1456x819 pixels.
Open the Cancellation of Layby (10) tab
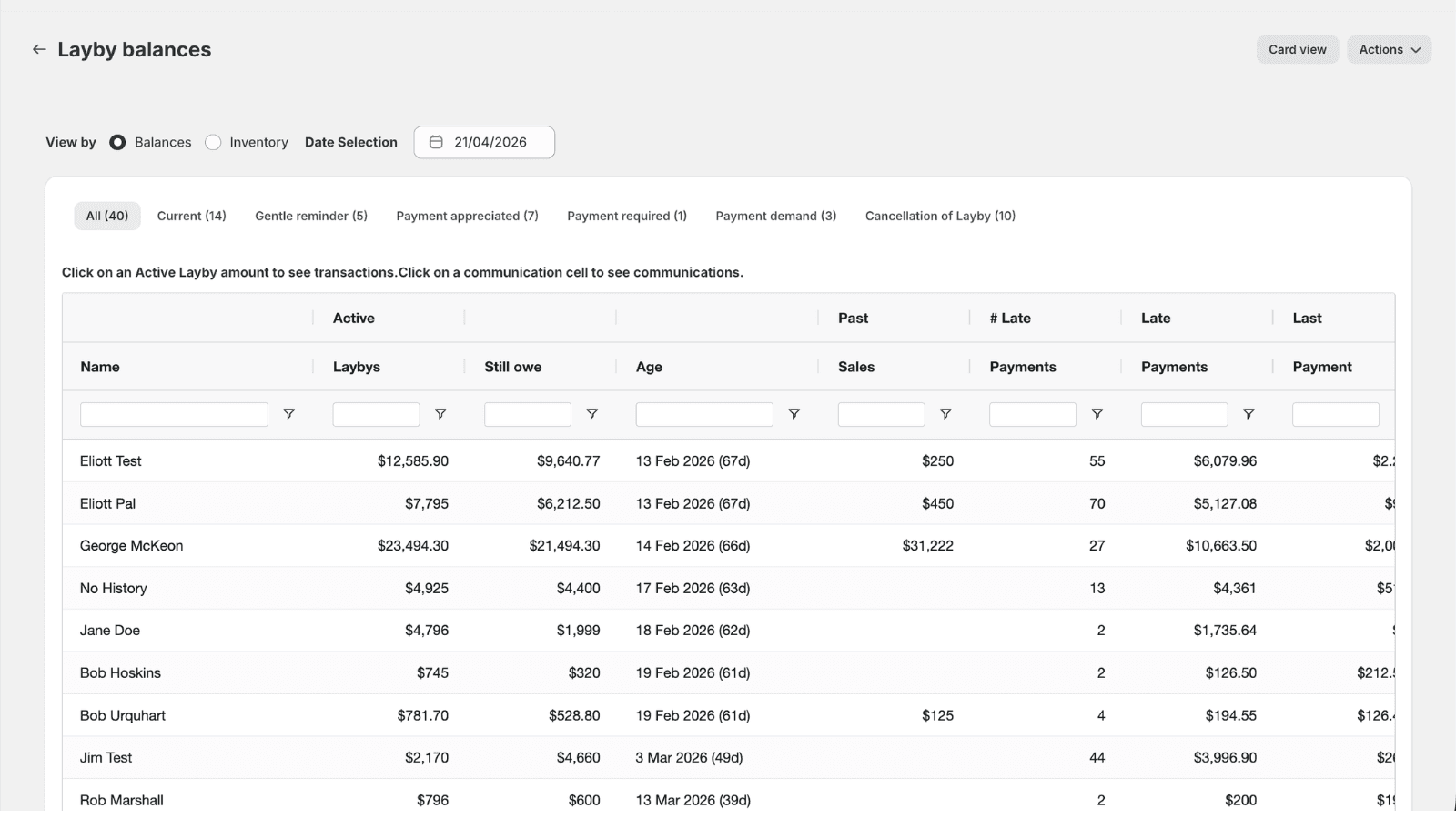(940, 216)
